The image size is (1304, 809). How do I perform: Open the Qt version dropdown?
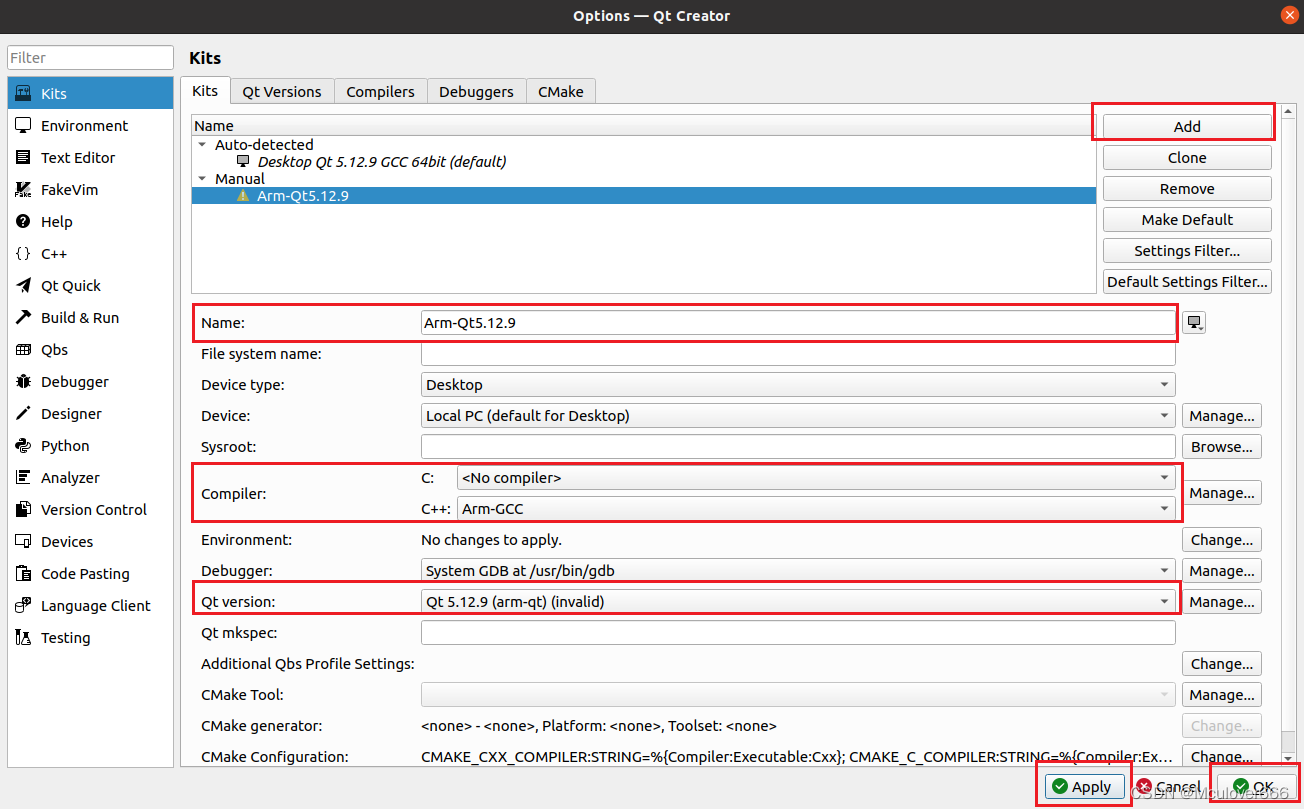pos(798,601)
